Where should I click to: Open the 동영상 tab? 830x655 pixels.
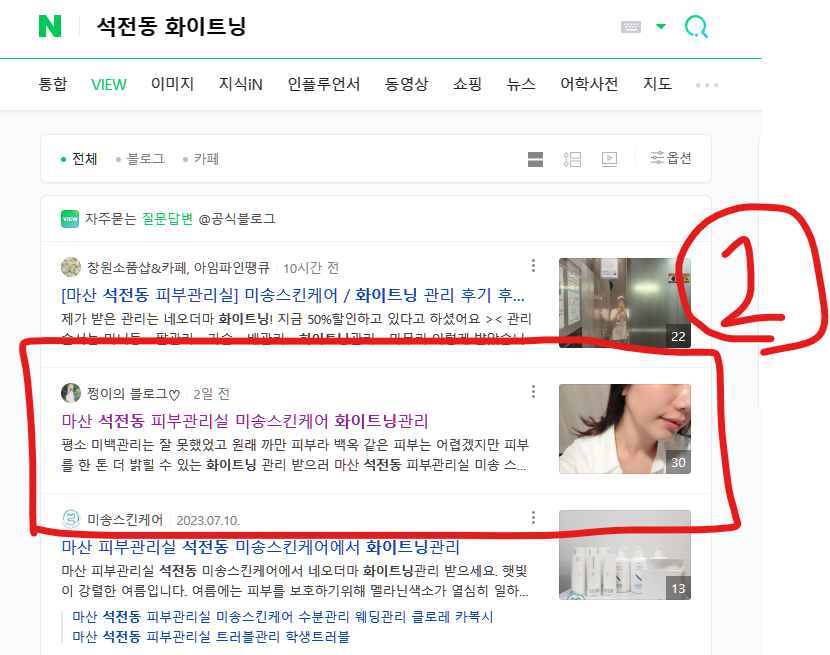coord(407,84)
